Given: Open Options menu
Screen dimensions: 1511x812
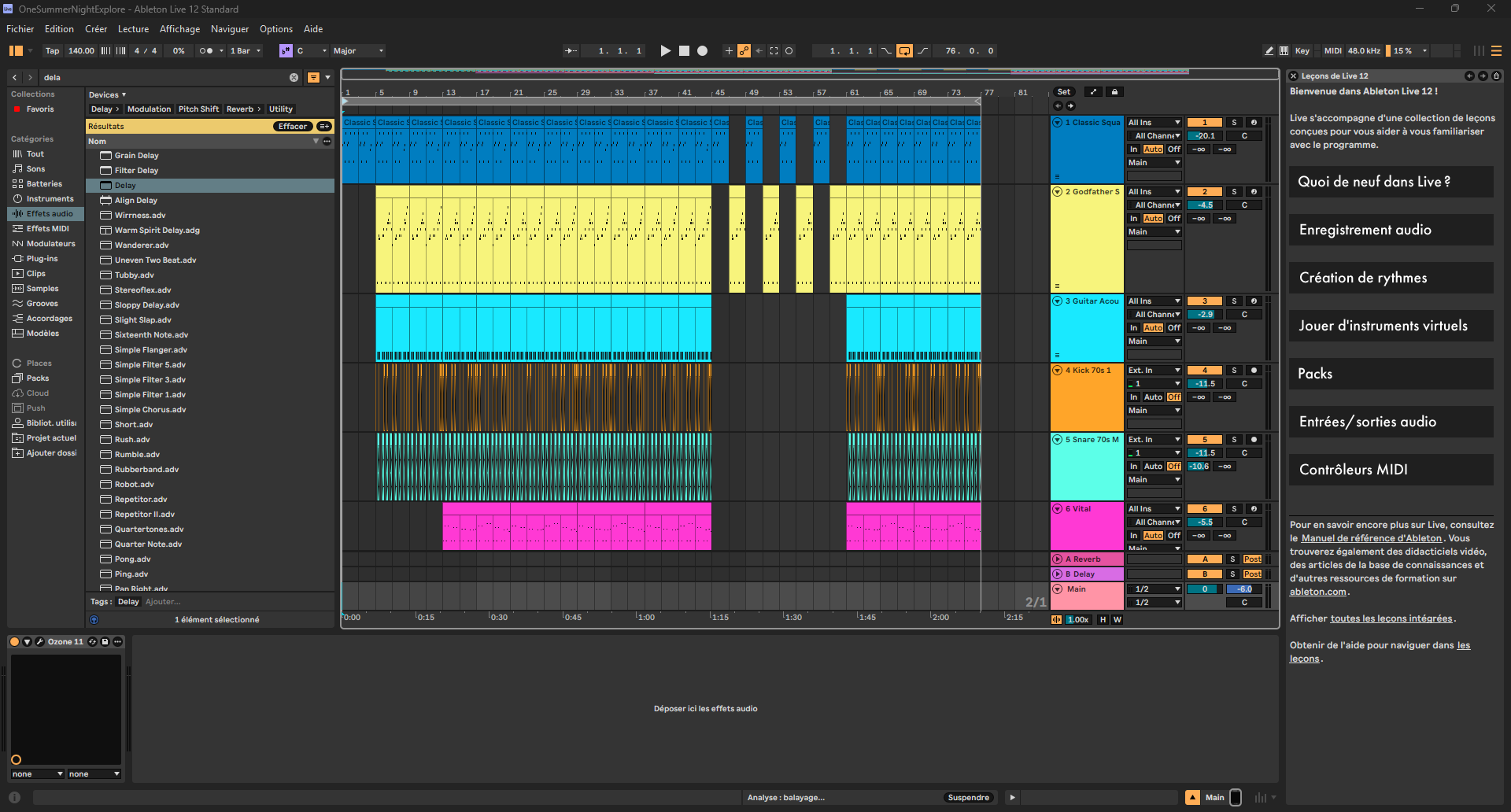Looking at the screenshot, I should click(276, 29).
